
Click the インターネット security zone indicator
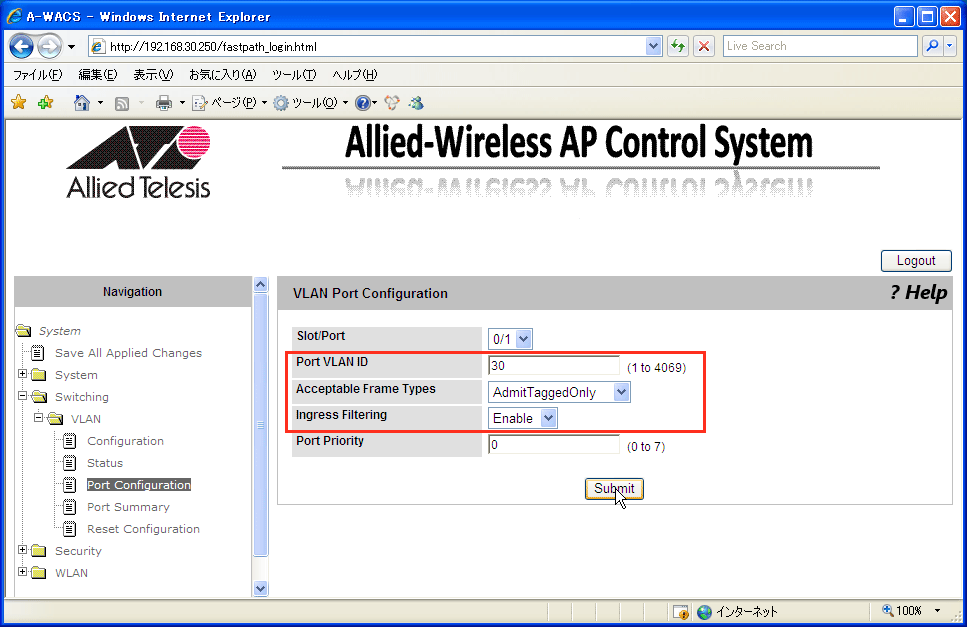point(738,612)
